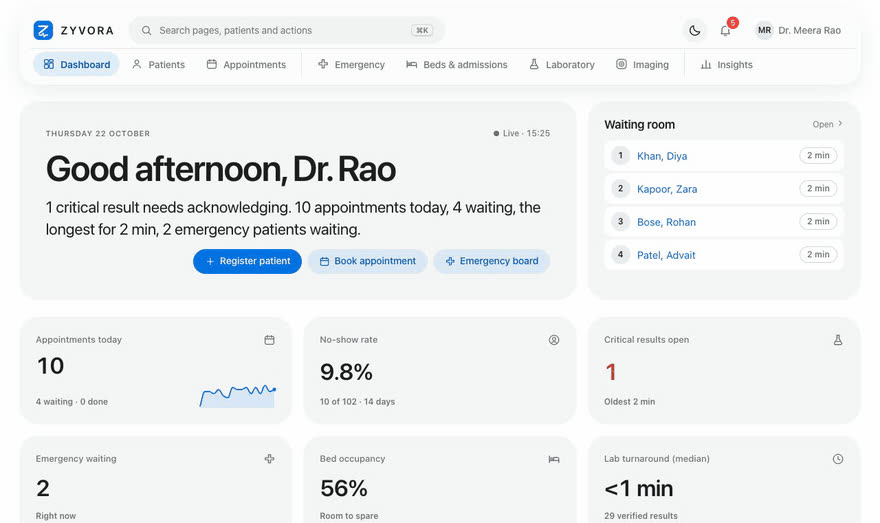Open the Laboratory tab

562,65
